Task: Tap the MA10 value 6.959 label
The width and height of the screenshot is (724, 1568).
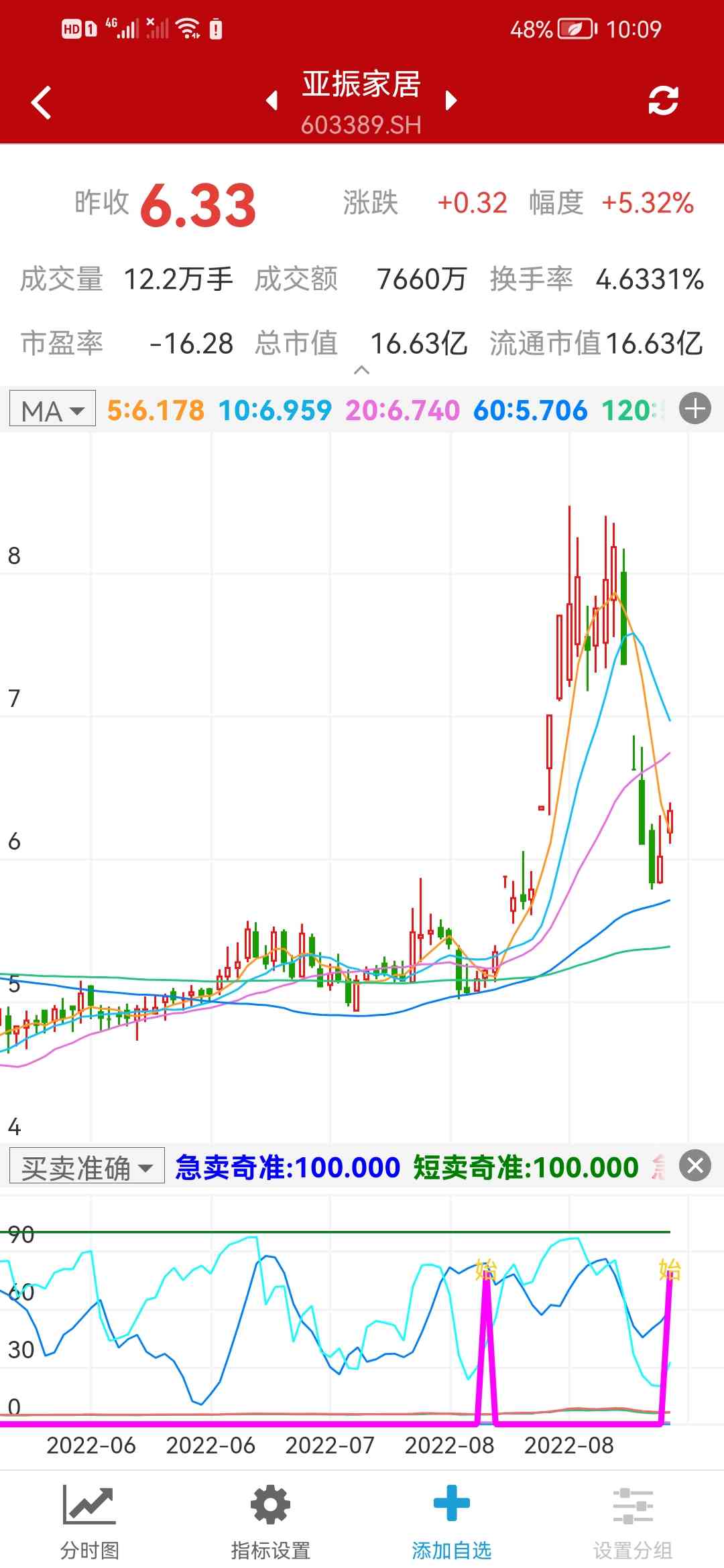Action: tap(275, 410)
